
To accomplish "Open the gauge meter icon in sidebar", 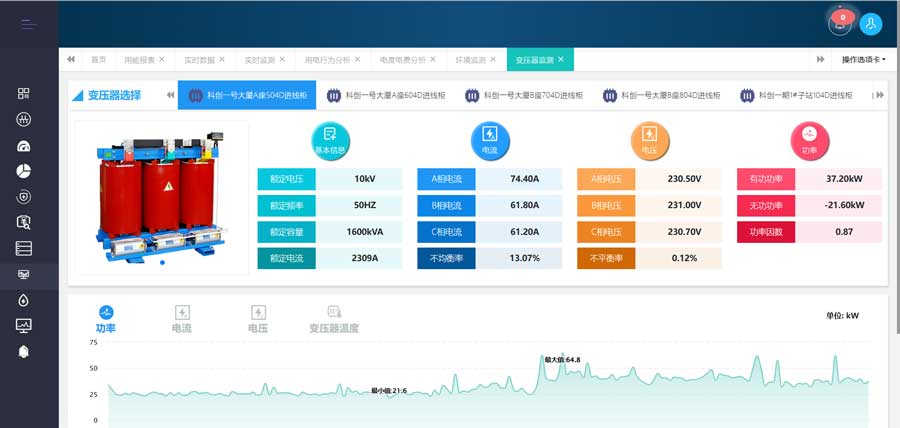I will (x=24, y=145).
